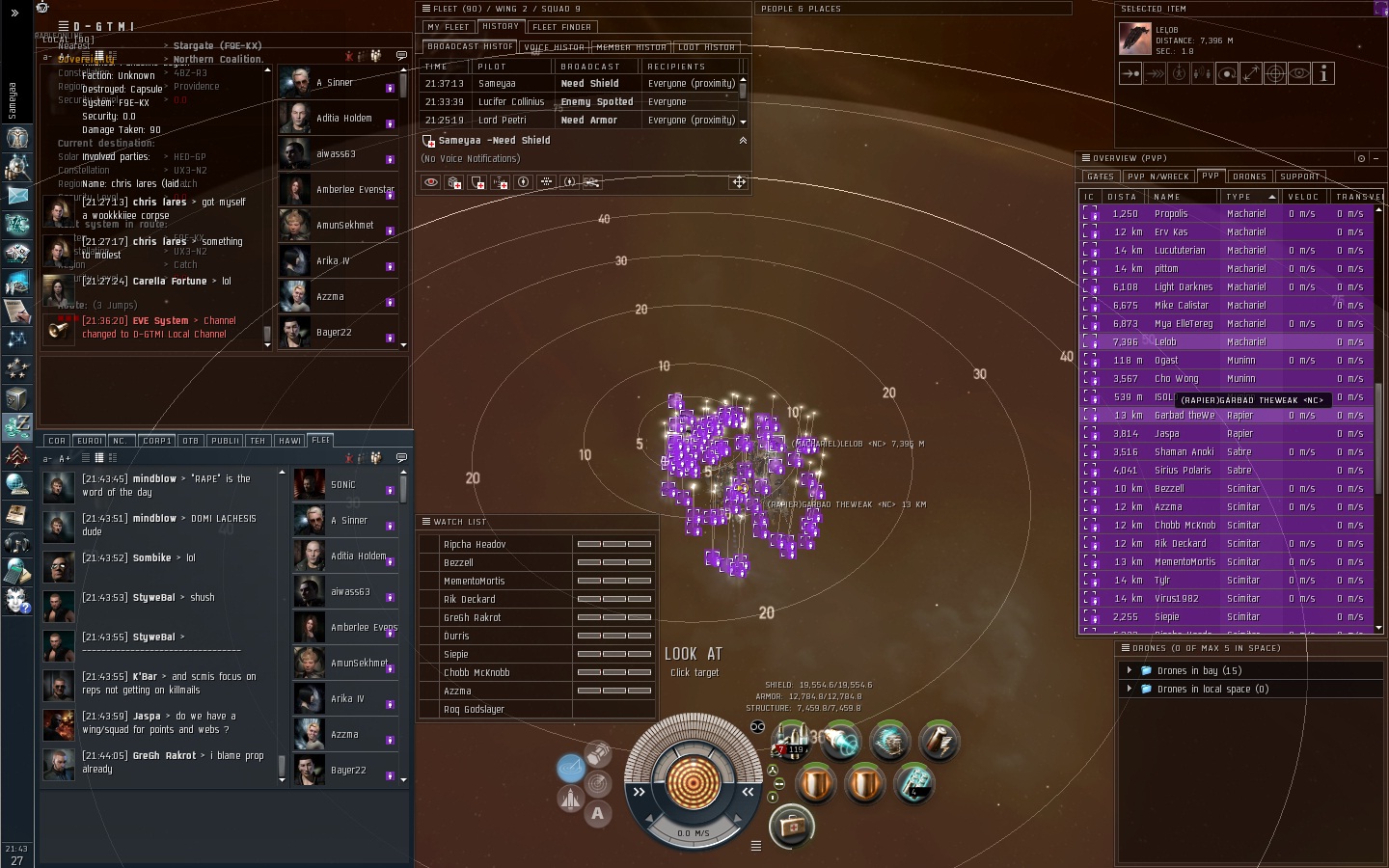This screenshot has width=1389, height=868.
Task: Look at the selected item with eye icon
Action: pyautogui.click(x=1299, y=73)
